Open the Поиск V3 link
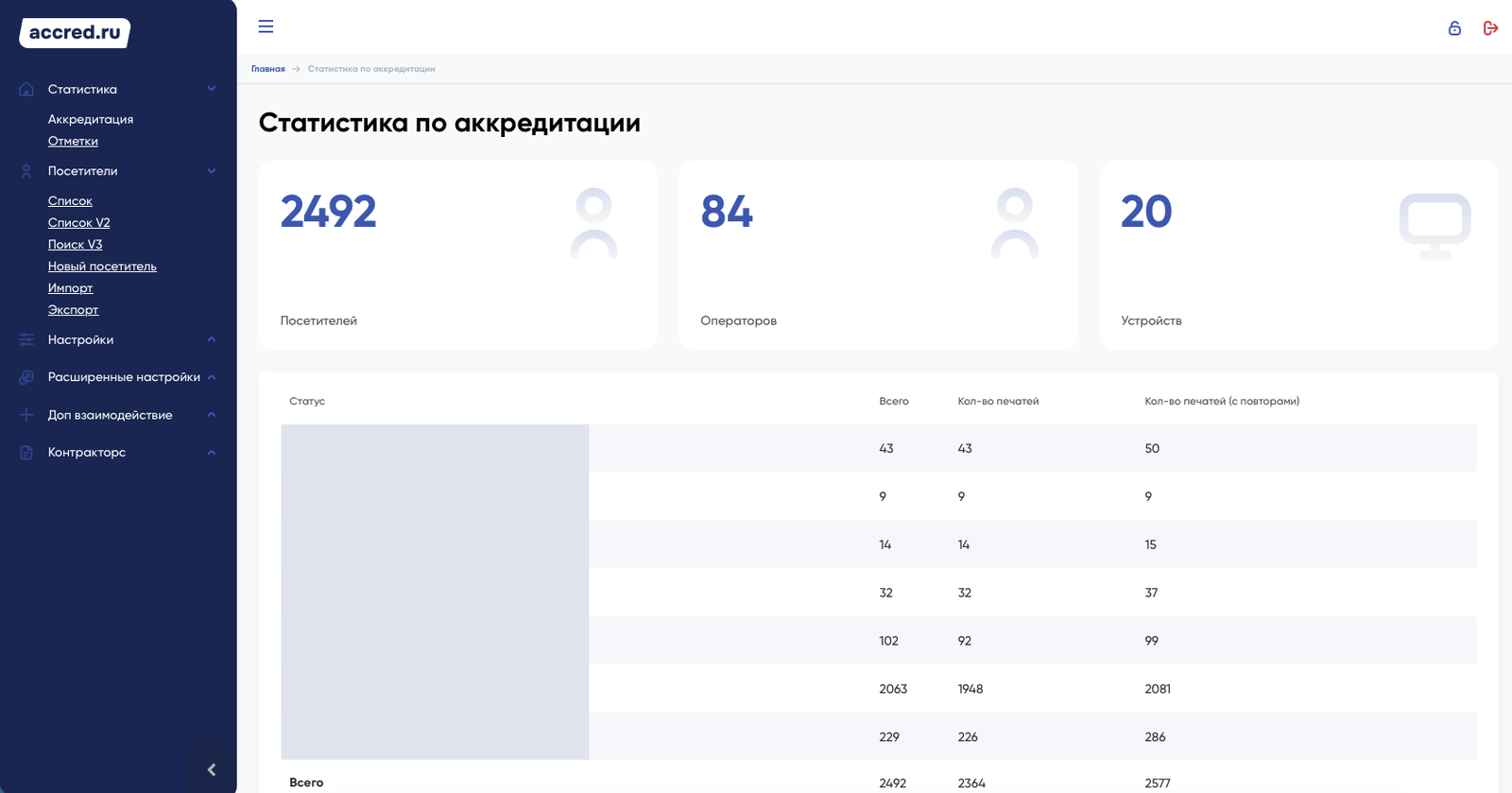The image size is (1512, 793). (75, 245)
